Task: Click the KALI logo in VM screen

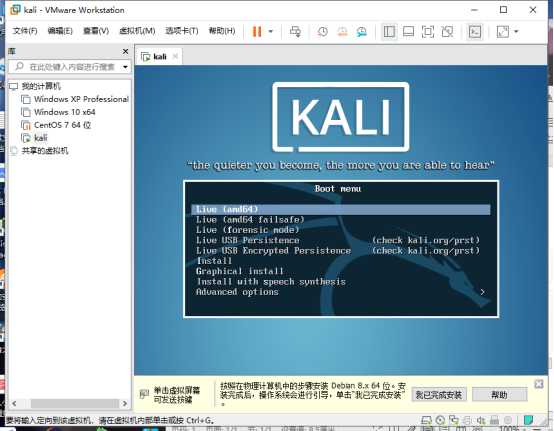Action: [341, 117]
